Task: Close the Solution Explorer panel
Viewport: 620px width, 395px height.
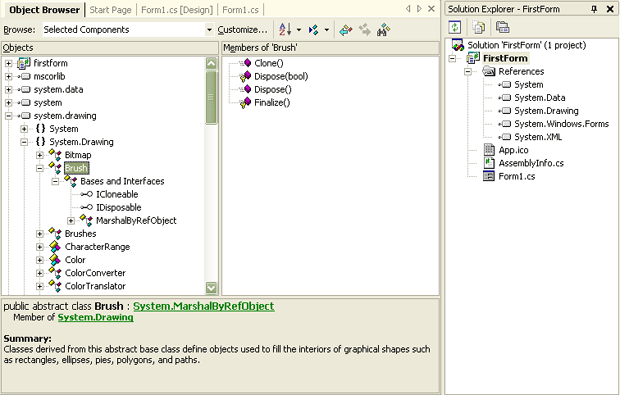Action: (610, 9)
